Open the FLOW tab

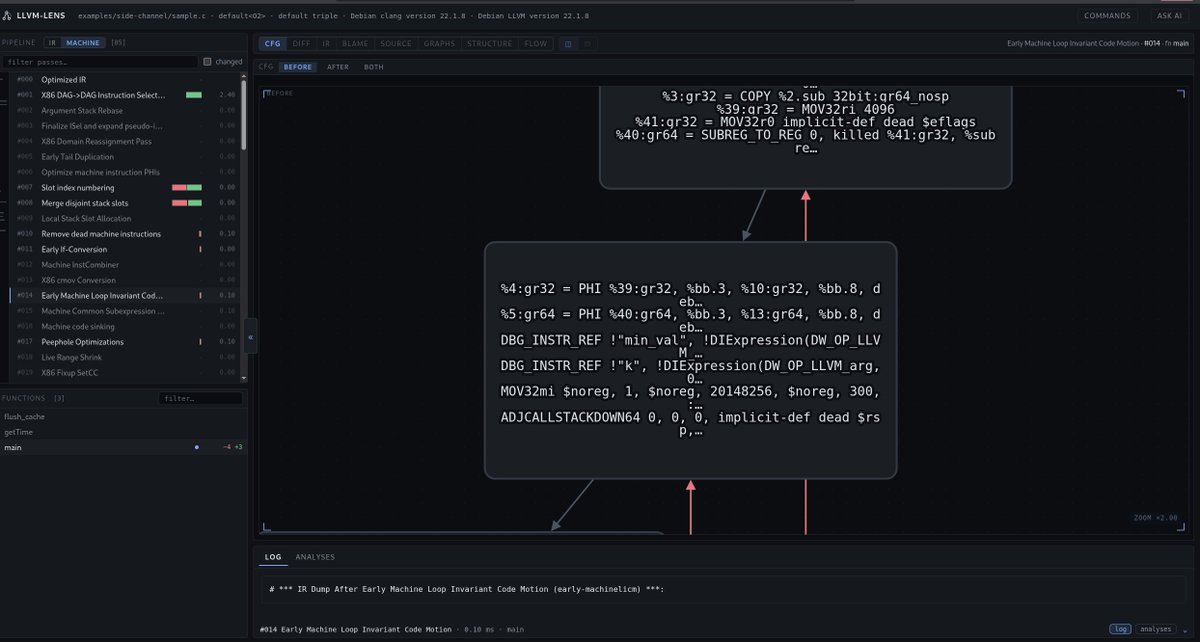tap(536, 44)
